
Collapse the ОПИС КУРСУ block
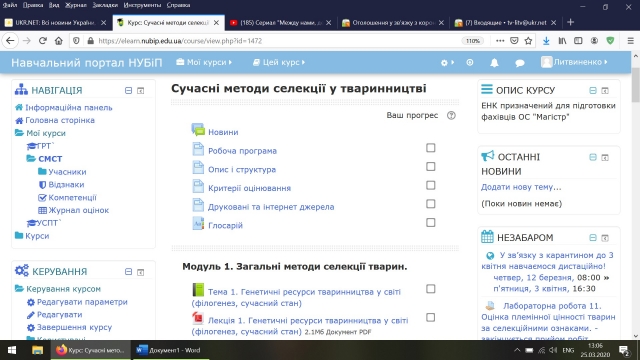(593, 91)
